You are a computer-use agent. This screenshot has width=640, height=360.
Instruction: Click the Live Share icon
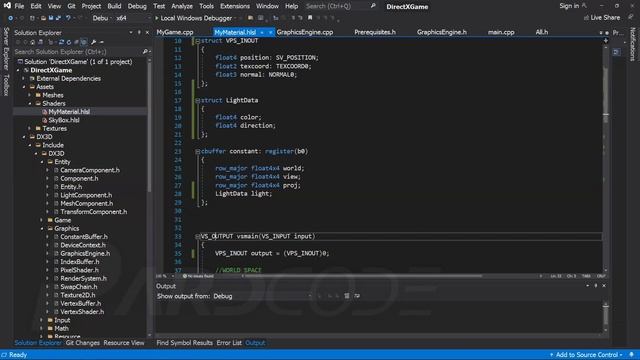586,18
